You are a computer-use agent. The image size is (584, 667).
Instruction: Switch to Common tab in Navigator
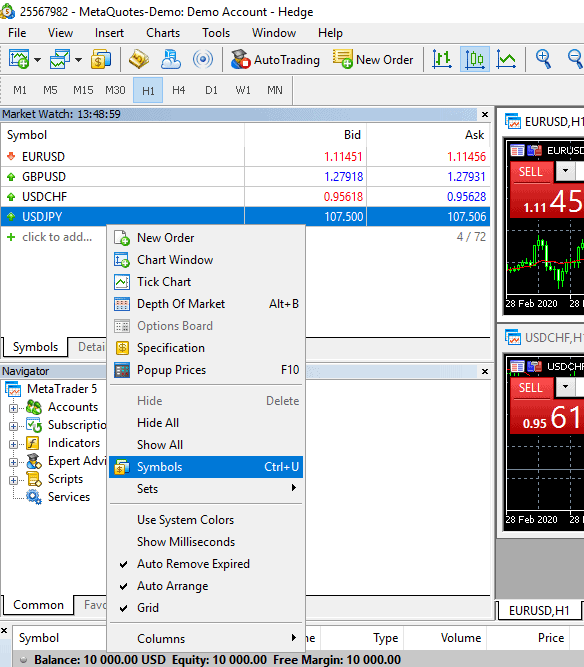click(x=38, y=605)
